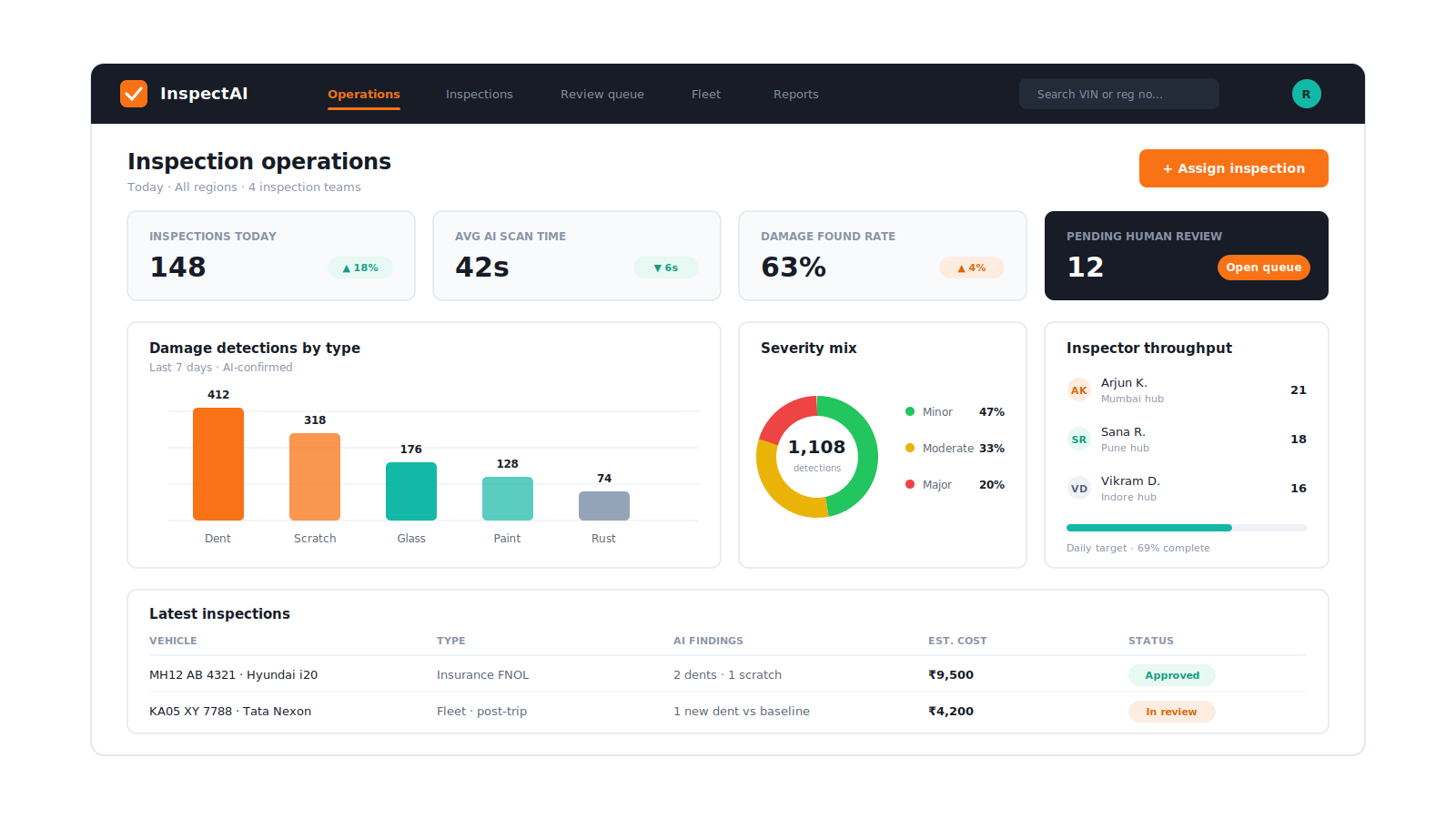Go to the Review queue tab
1456x819 pixels.
[x=602, y=94]
